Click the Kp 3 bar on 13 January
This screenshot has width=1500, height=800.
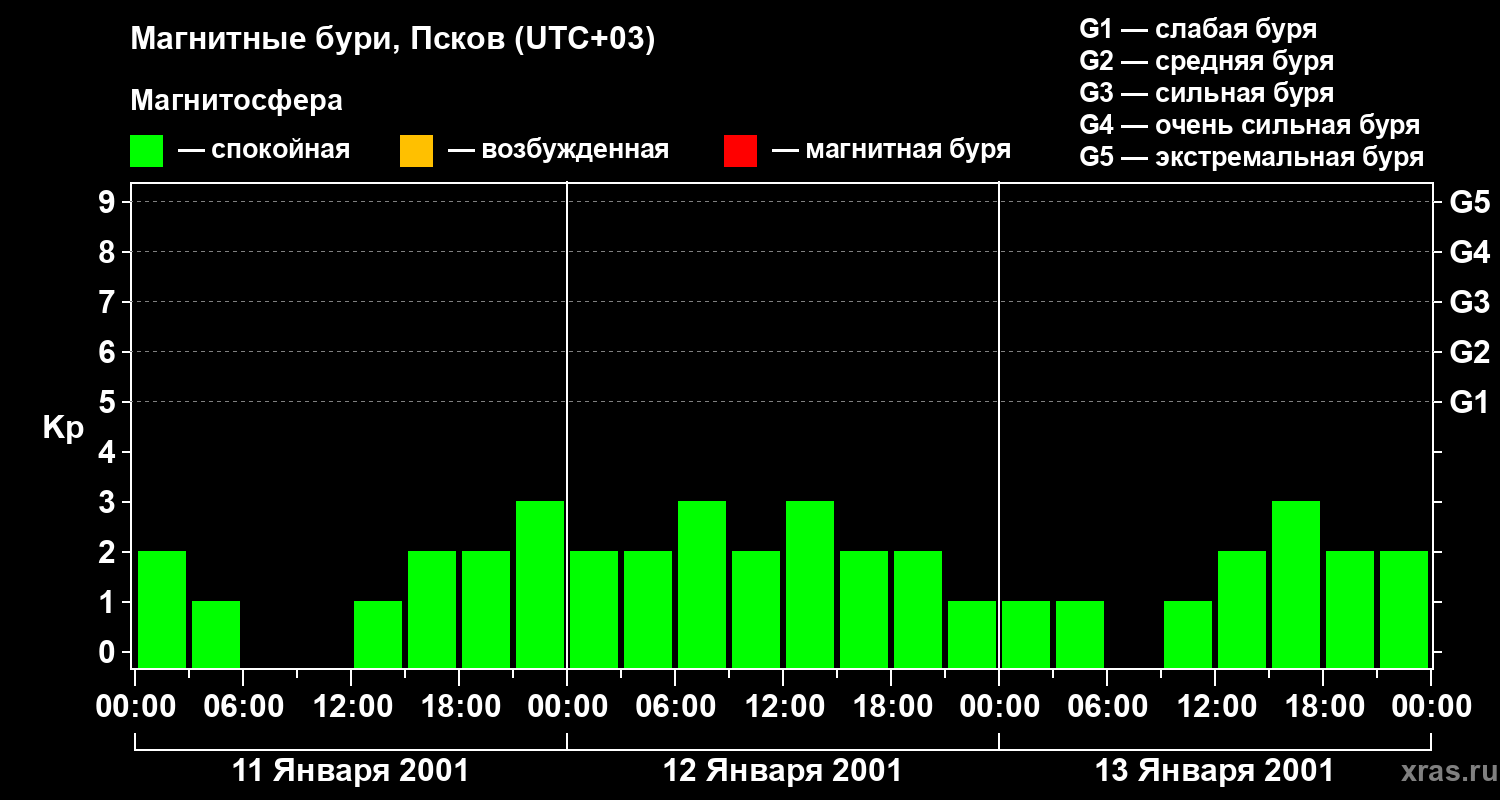(x=1296, y=584)
